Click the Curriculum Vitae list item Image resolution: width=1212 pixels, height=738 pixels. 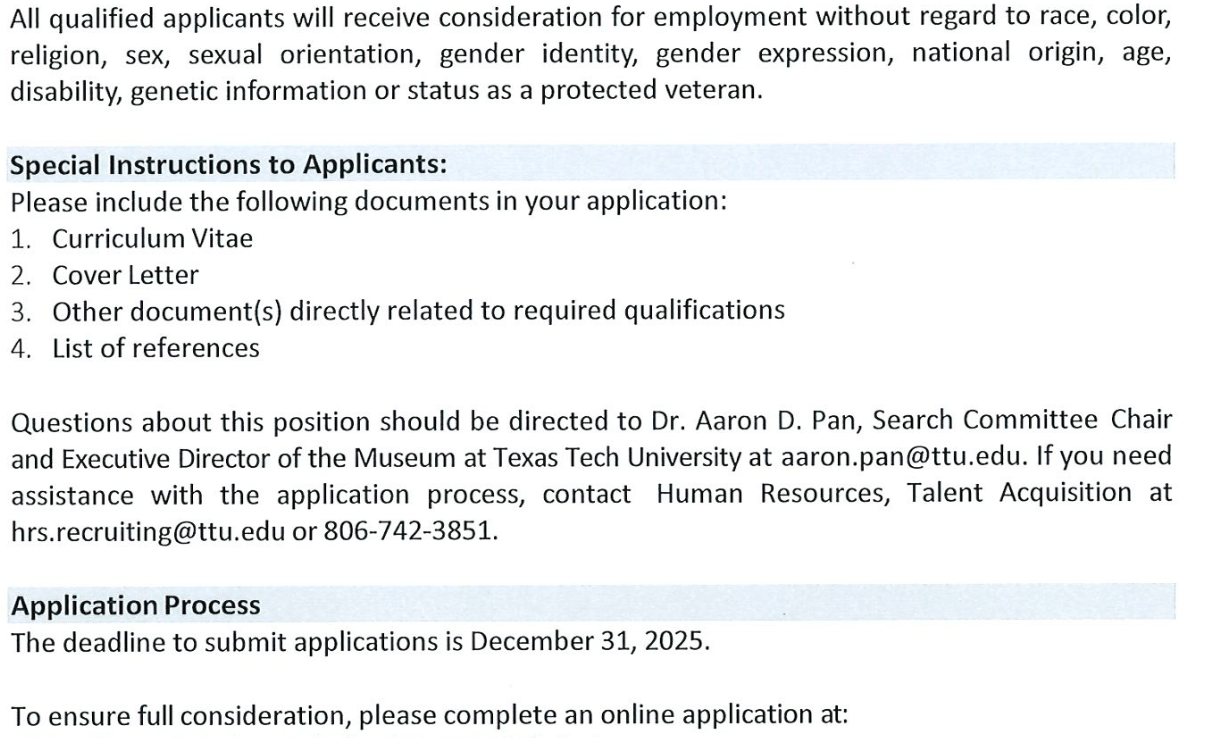click(x=152, y=239)
